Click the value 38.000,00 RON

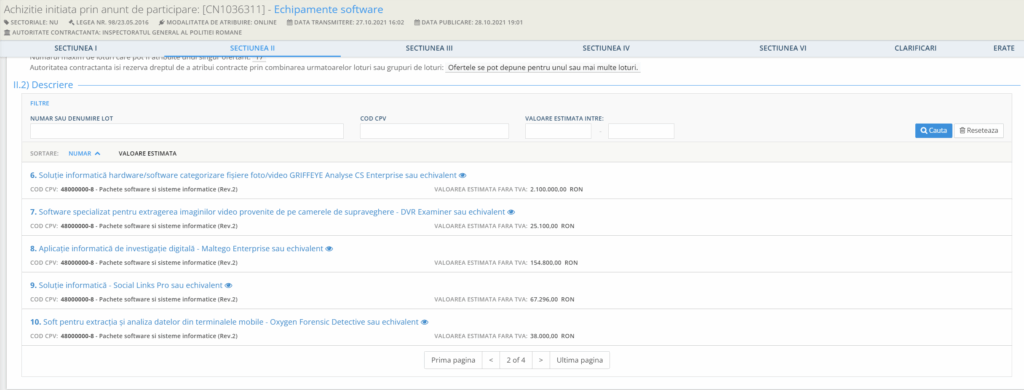coord(552,336)
